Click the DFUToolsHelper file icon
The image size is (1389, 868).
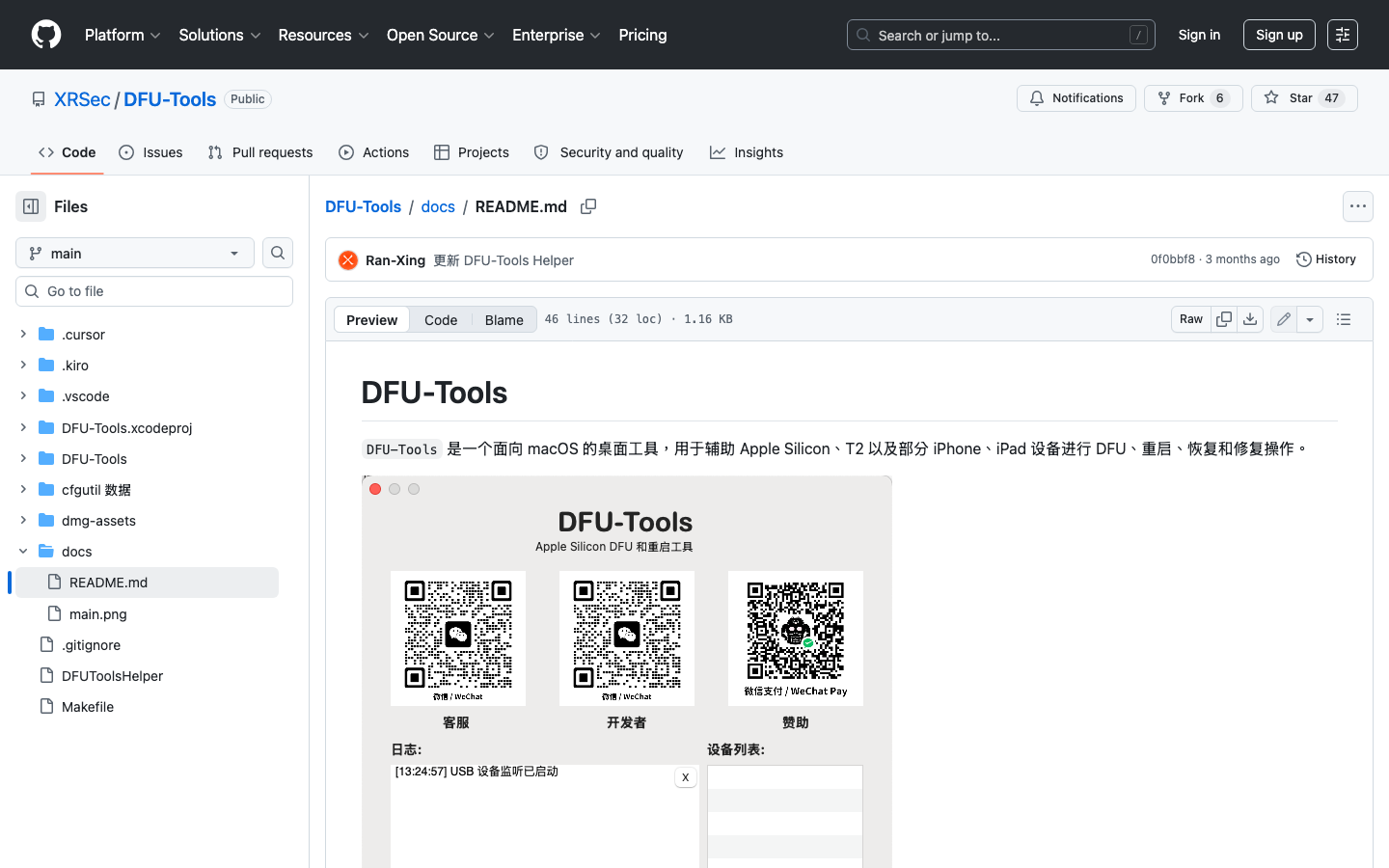tap(46, 675)
